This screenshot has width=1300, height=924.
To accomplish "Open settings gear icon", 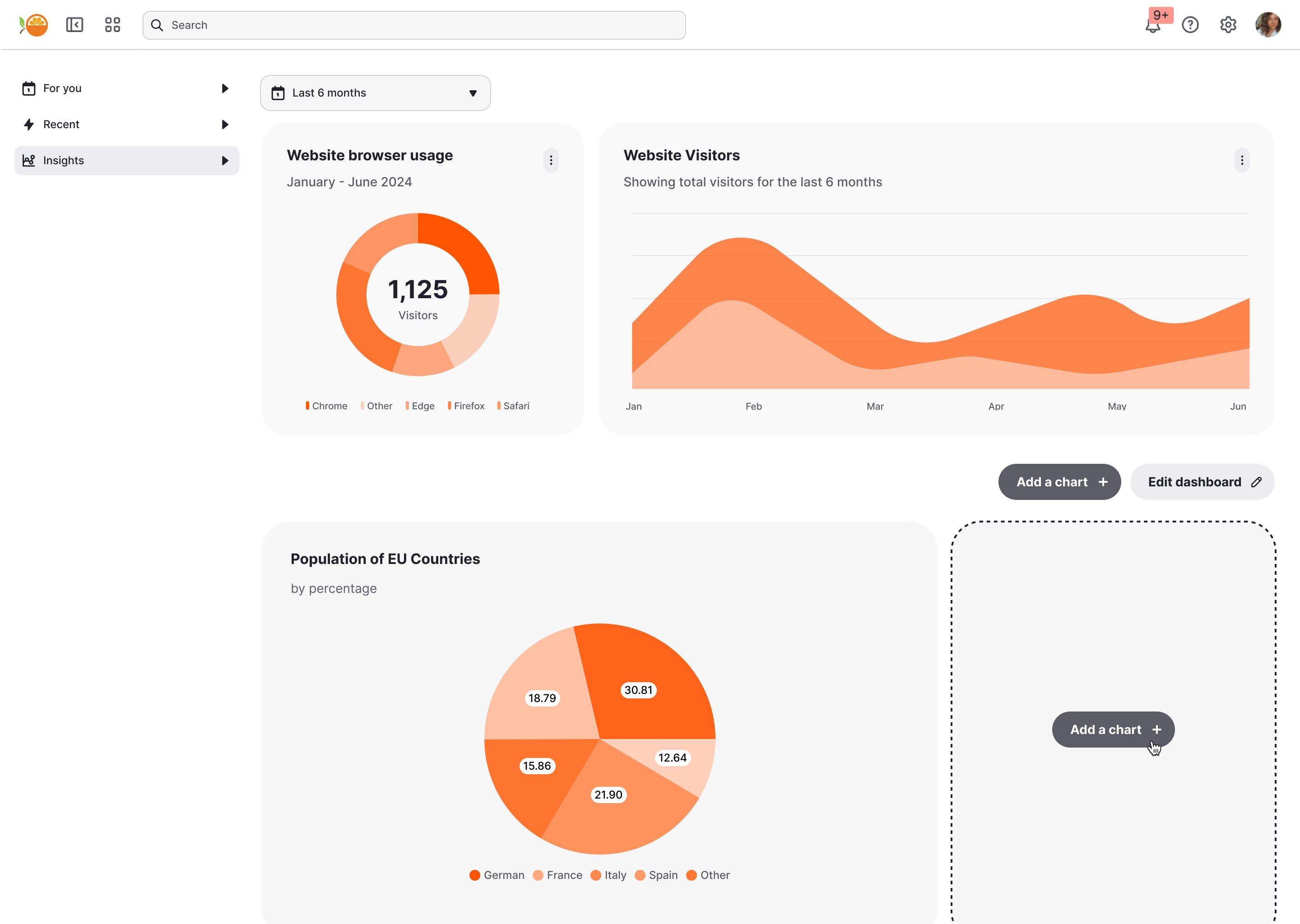I will tap(1228, 25).
